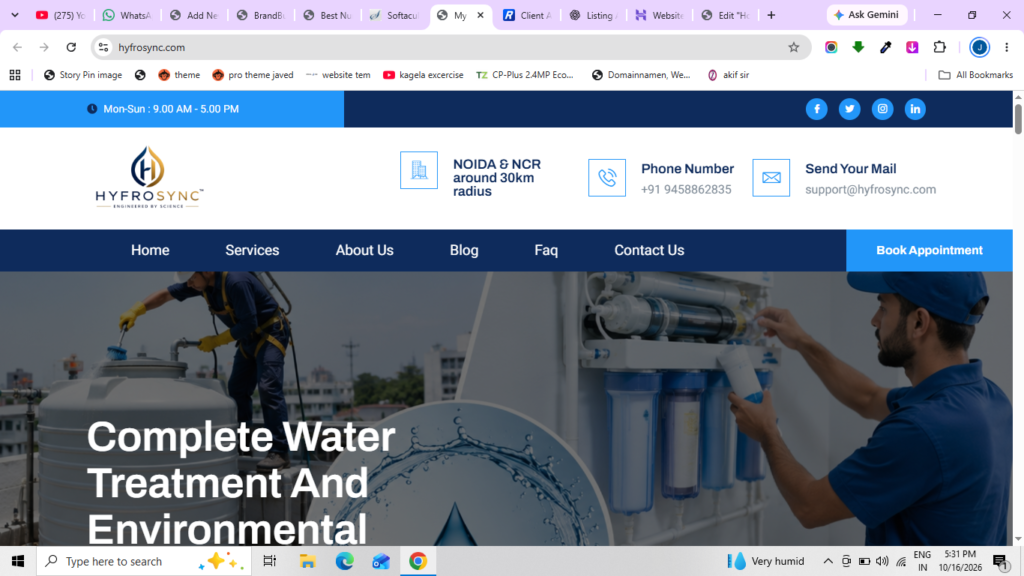Click the Windows search box
Screen dimensions: 1024x576
(144, 561)
